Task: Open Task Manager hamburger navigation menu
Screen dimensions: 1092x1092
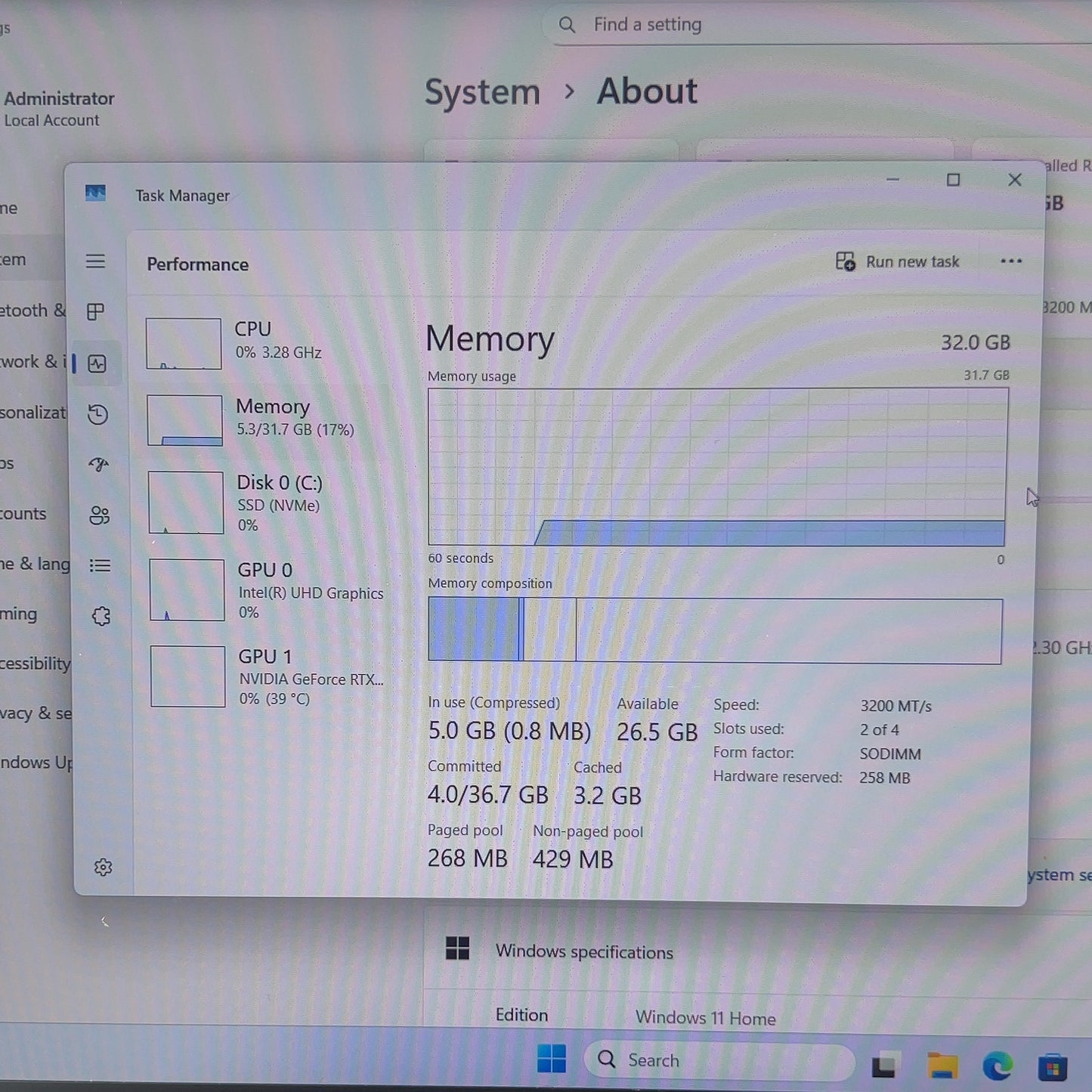Action: coord(95,261)
